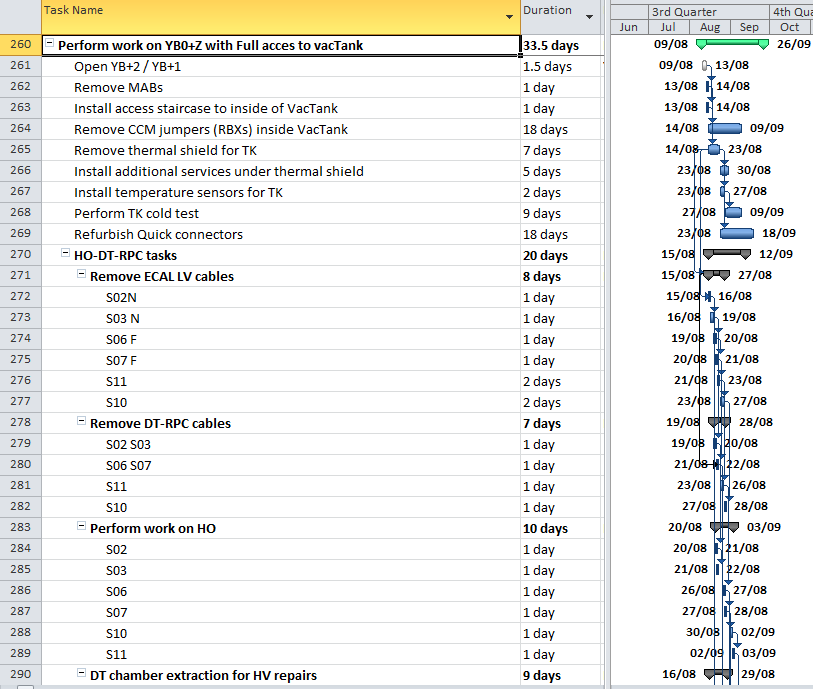Image resolution: width=813 pixels, height=689 pixels.
Task: Select task 'S06 F'
Action: (121, 340)
